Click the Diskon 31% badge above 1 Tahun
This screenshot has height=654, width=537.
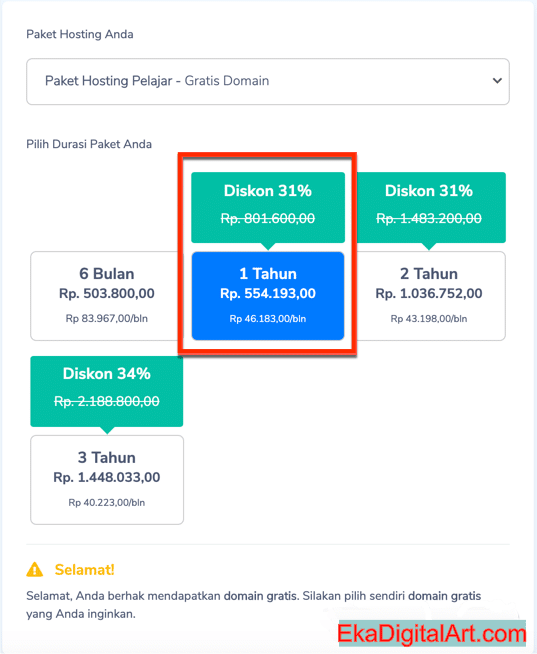[x=268, y=207]
